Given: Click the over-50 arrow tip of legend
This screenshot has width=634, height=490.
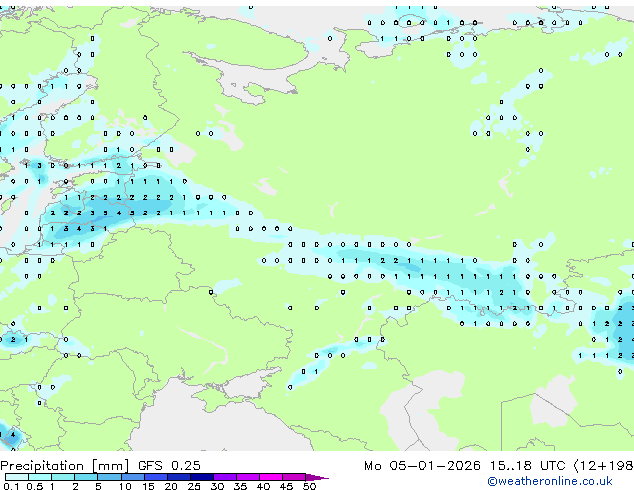Looking at the screenshot, I should tap(317, 477).
